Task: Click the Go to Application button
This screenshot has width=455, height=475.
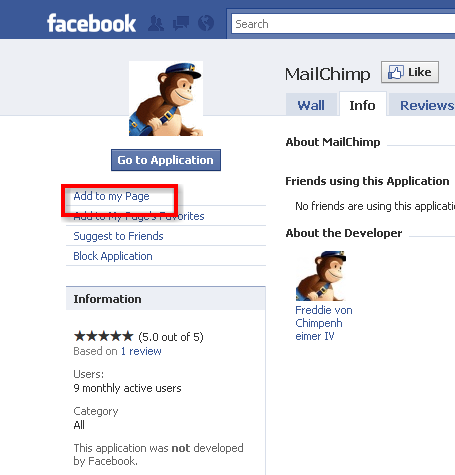Action: point(166,160)
